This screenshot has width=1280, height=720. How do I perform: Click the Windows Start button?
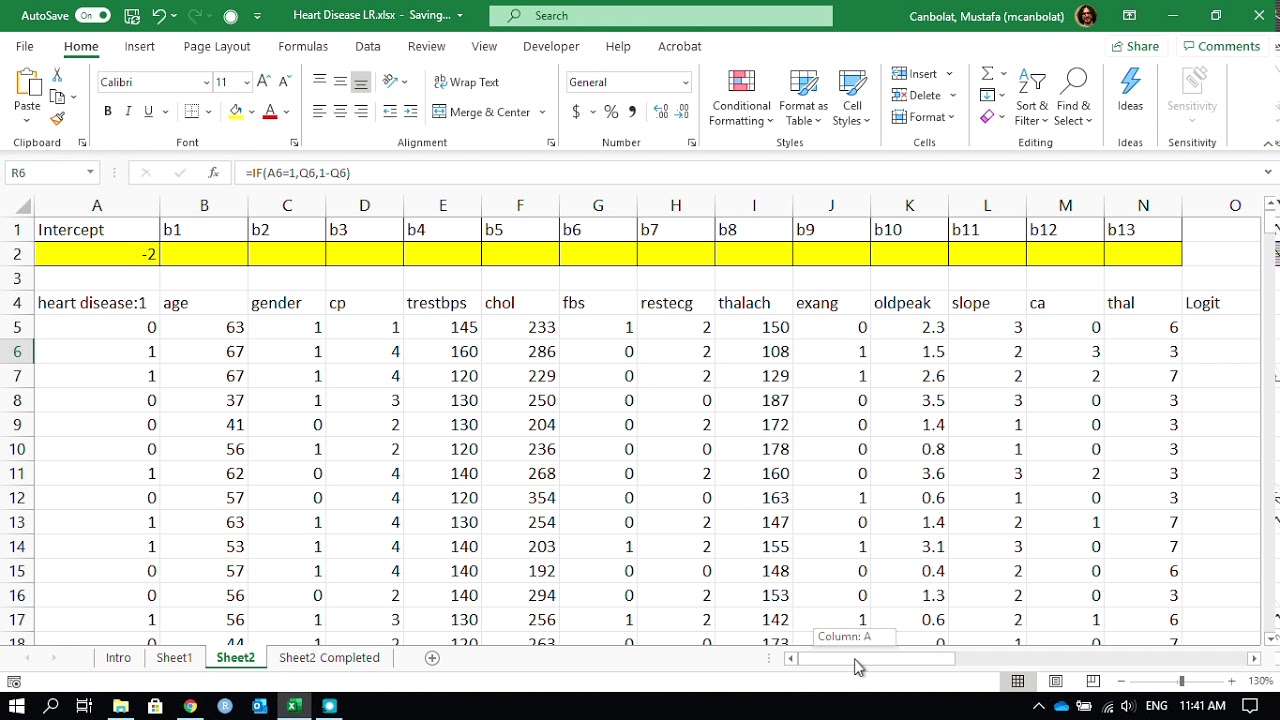[17, 706]
